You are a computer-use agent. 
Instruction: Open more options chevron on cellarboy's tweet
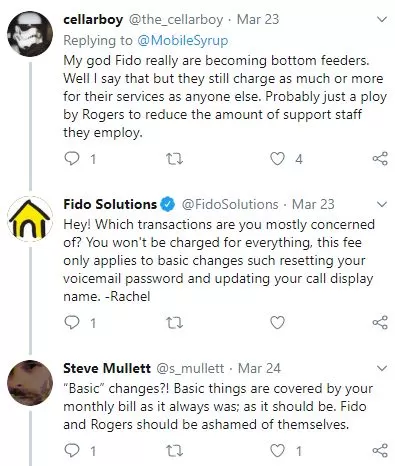[382, 19]
